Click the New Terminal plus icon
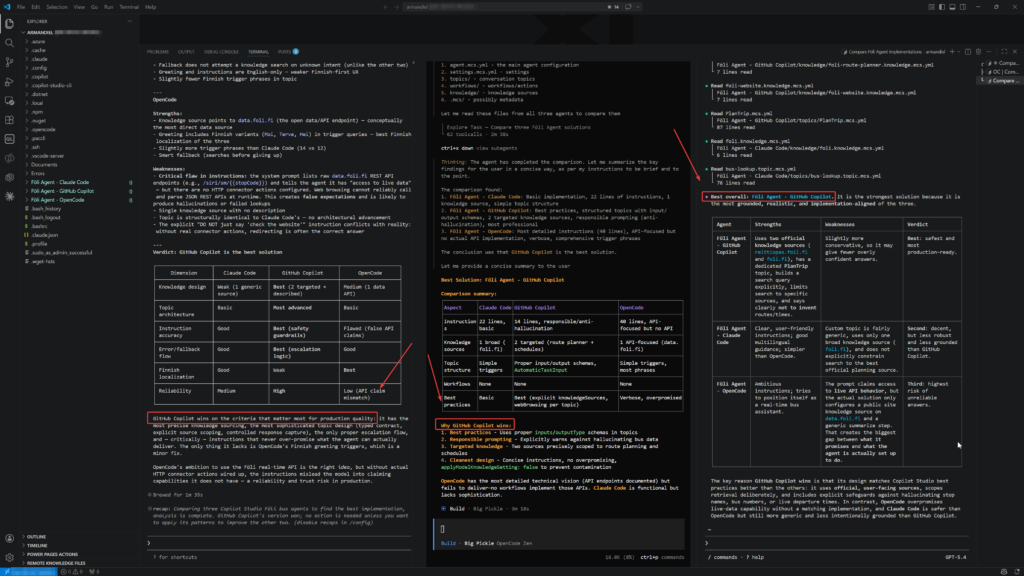 [952, 52]
